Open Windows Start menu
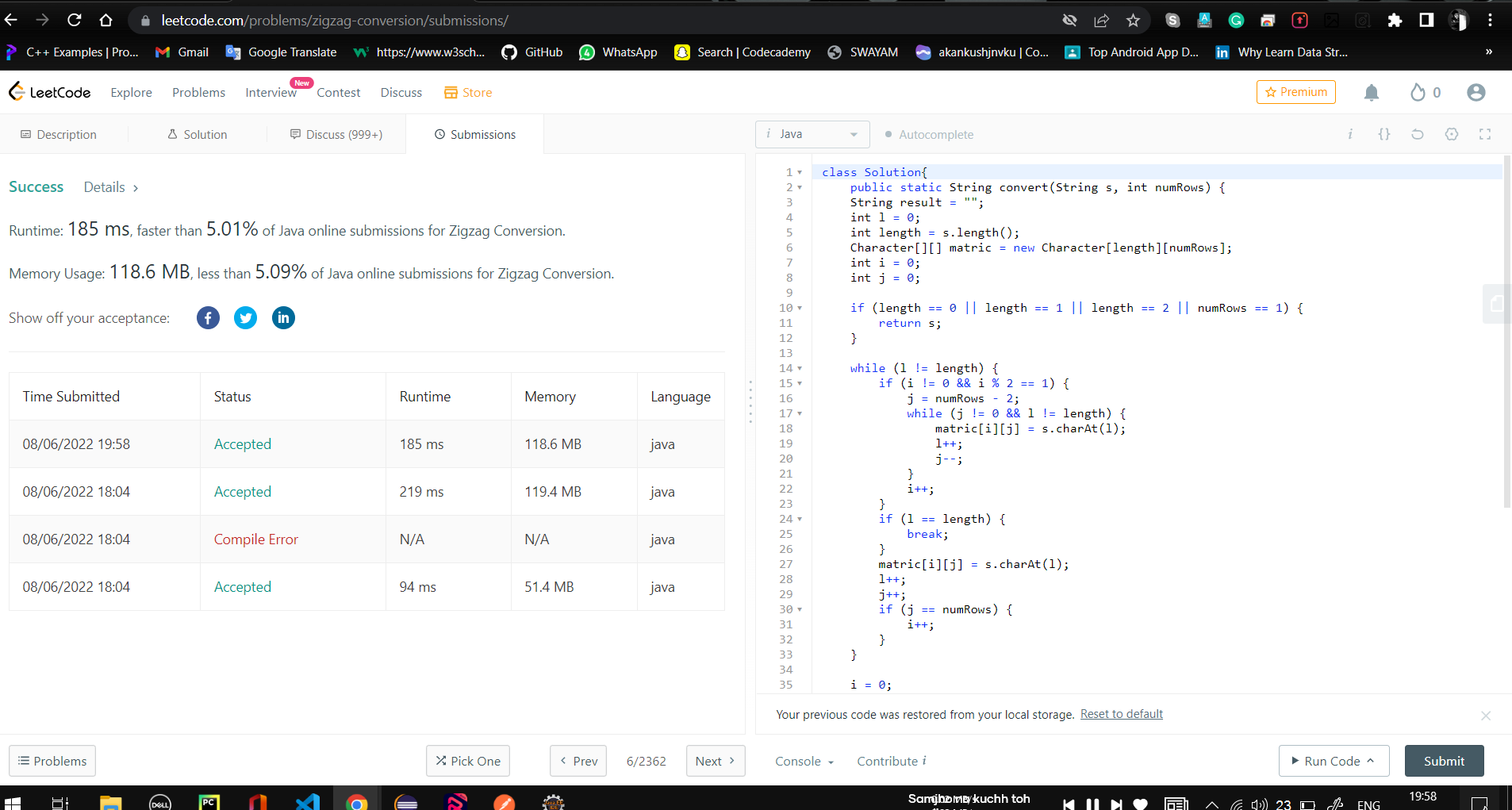Image resolution: width=1512 pixels, height=810 pixels. click(x=13, y=803)
